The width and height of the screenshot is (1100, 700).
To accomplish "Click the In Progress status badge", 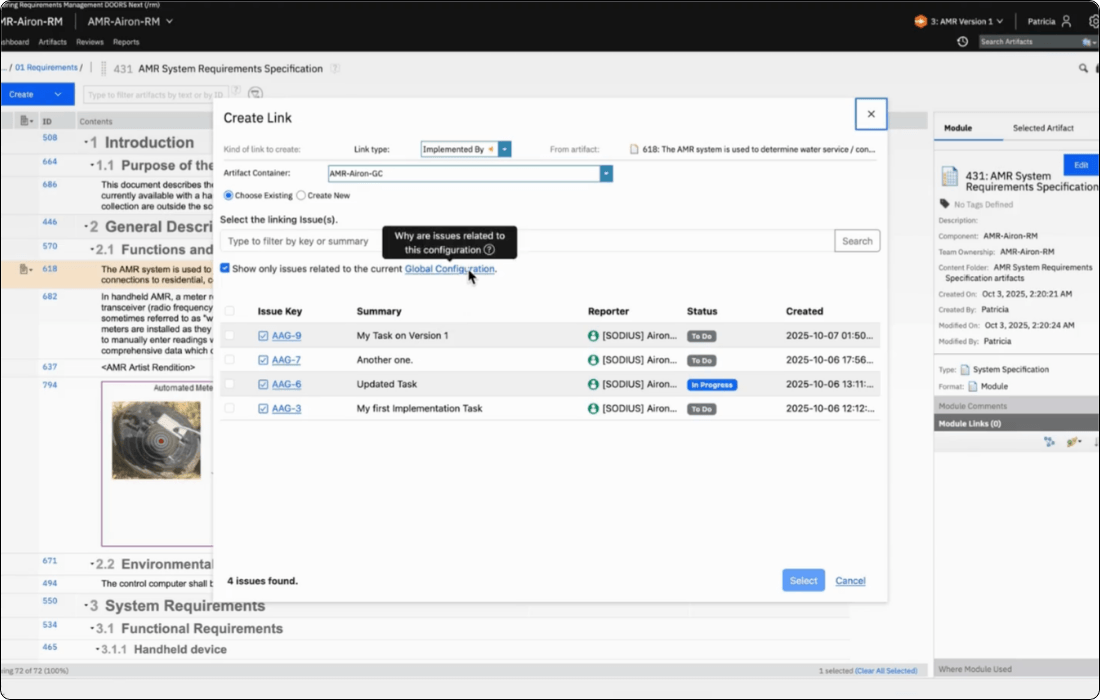I will pos(711,384).
